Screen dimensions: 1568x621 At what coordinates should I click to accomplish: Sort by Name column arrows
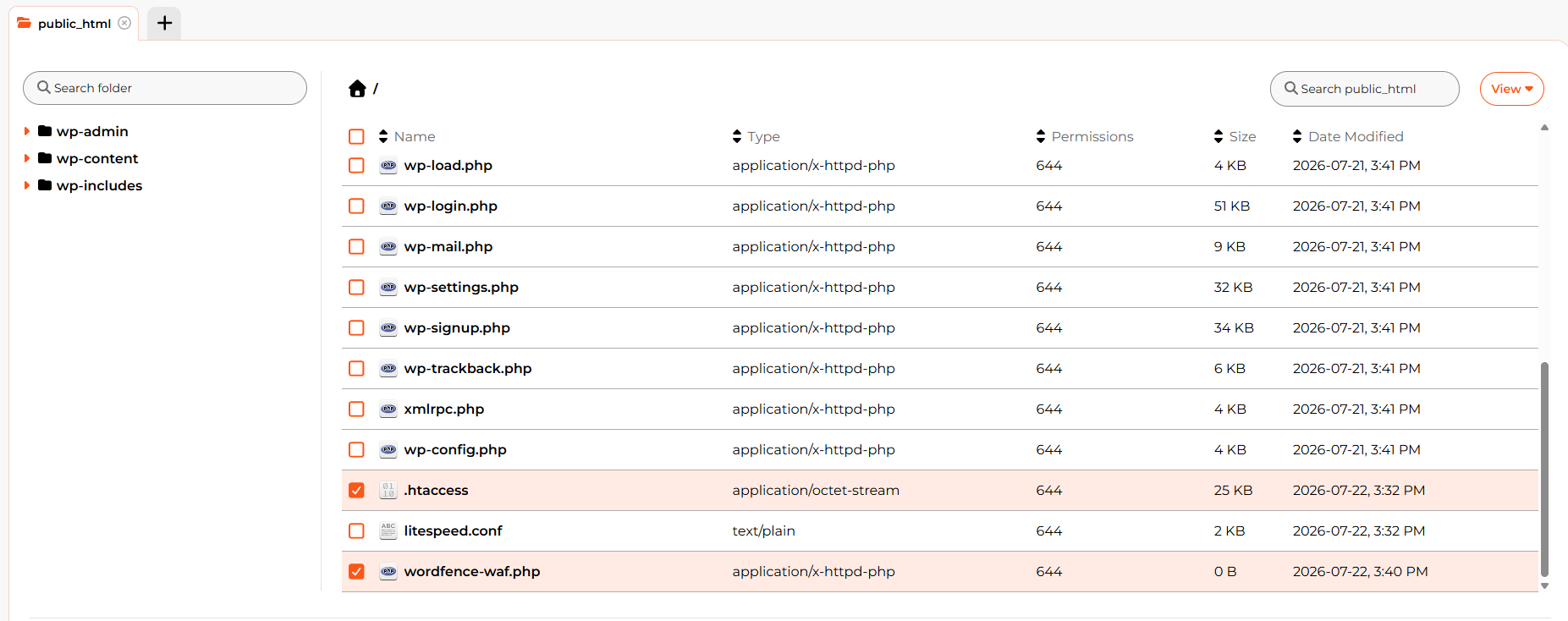pos(383,136)
